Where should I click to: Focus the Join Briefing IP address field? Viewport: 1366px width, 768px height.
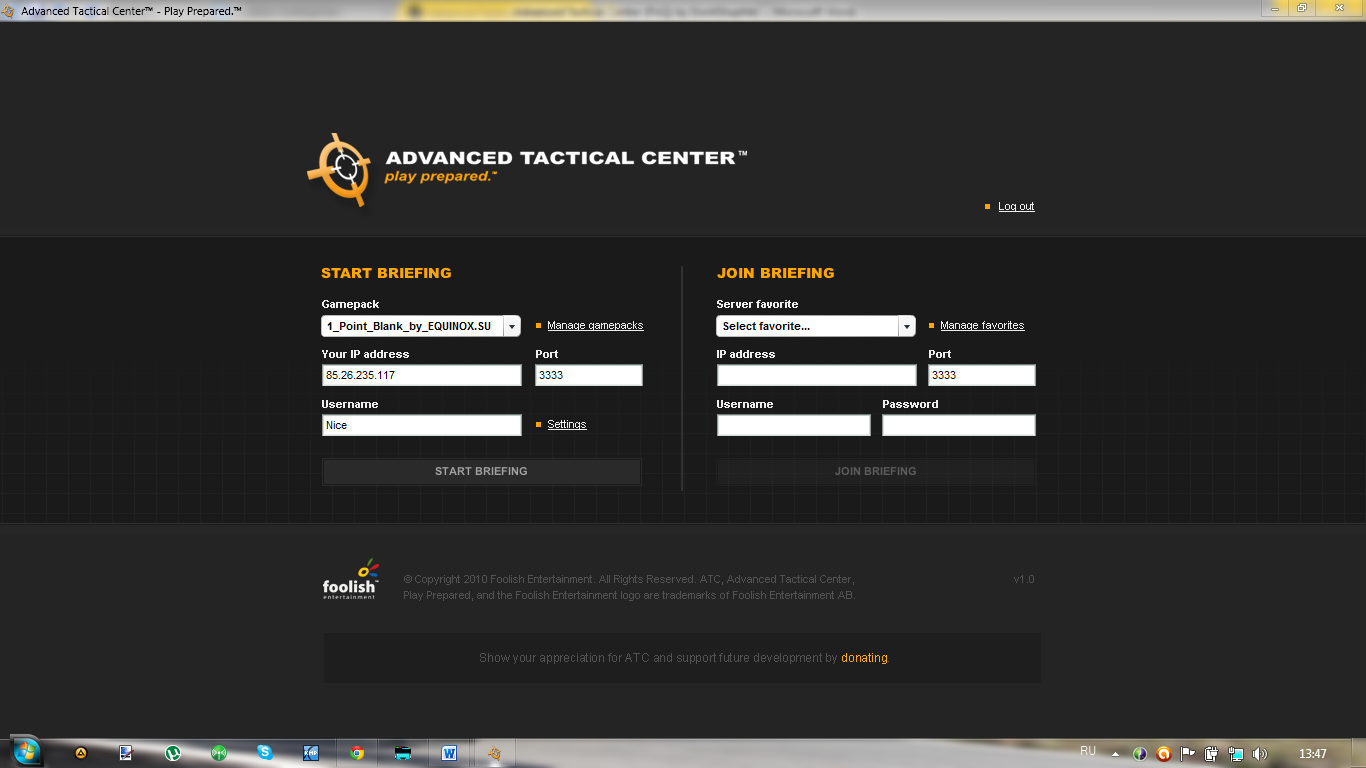pos(816,375)
